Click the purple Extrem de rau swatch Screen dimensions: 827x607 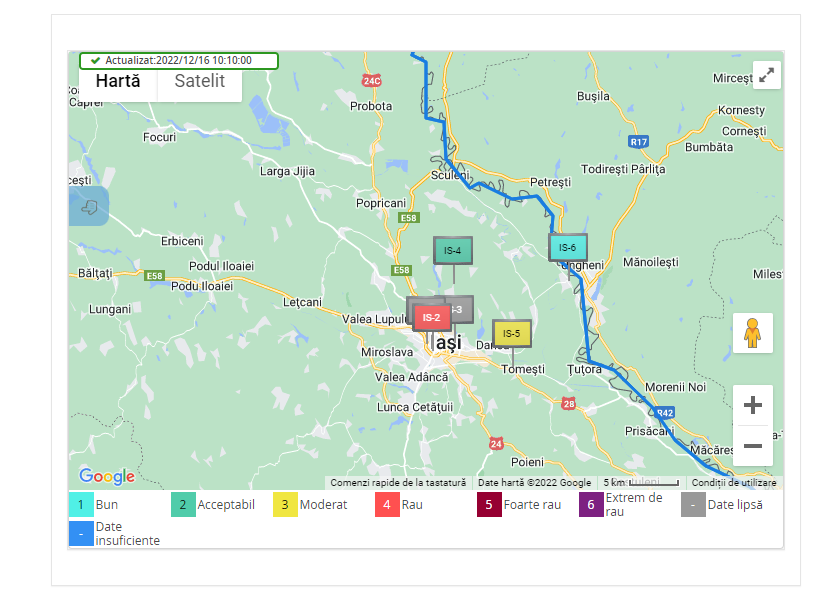(x=591, y=505)
